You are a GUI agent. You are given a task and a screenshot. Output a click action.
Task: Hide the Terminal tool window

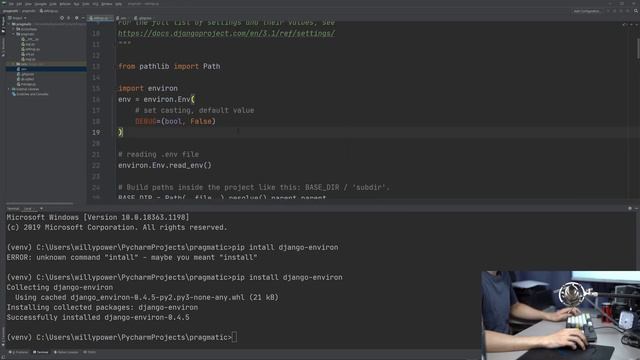coord(636,209)
